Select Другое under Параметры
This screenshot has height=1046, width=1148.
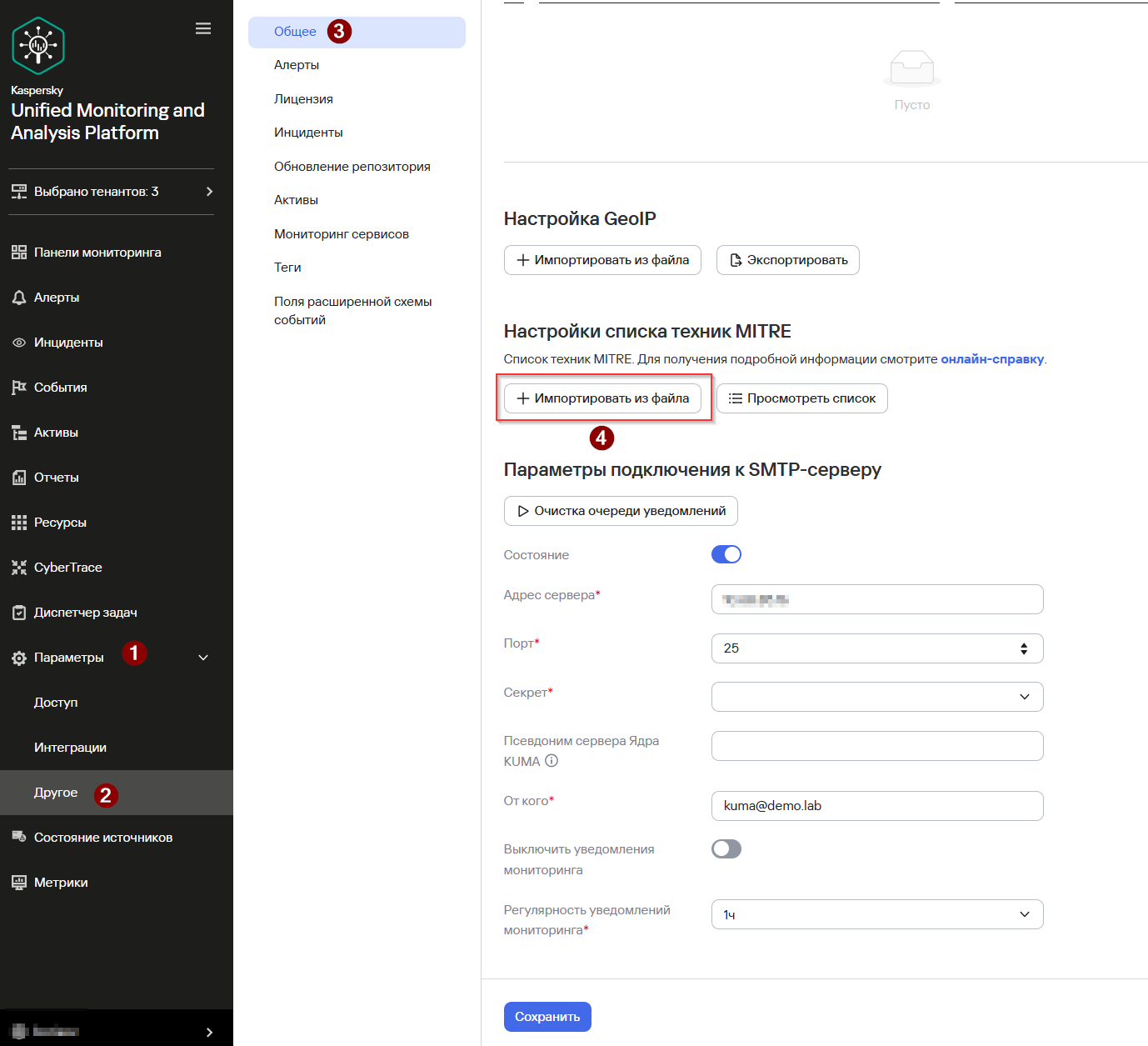(x=117, y=793)
